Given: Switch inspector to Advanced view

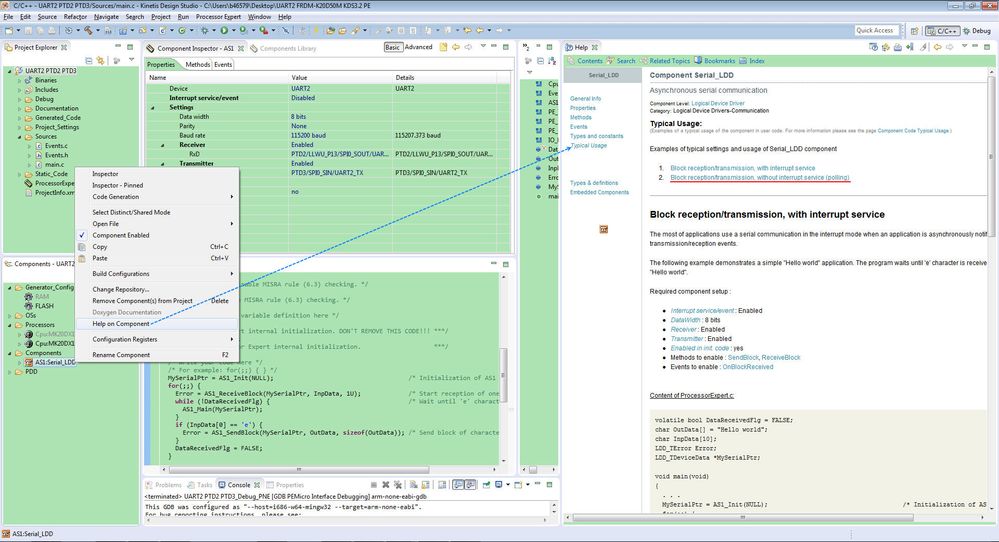Looking at the screenshot, I should (x=419, y=47).
